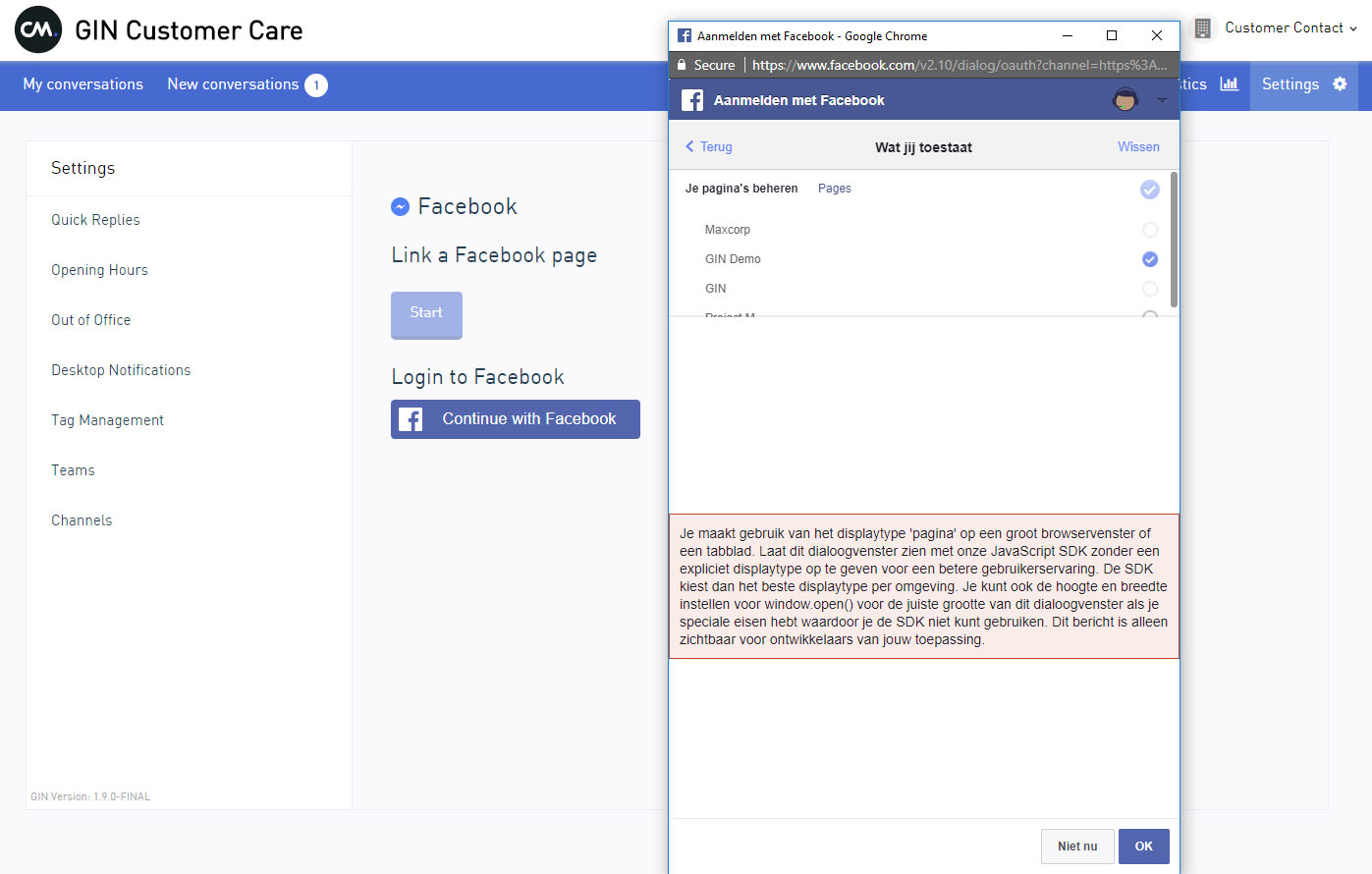Click the Facebook logo in Continue button
1372x874 pixels.
411,419
